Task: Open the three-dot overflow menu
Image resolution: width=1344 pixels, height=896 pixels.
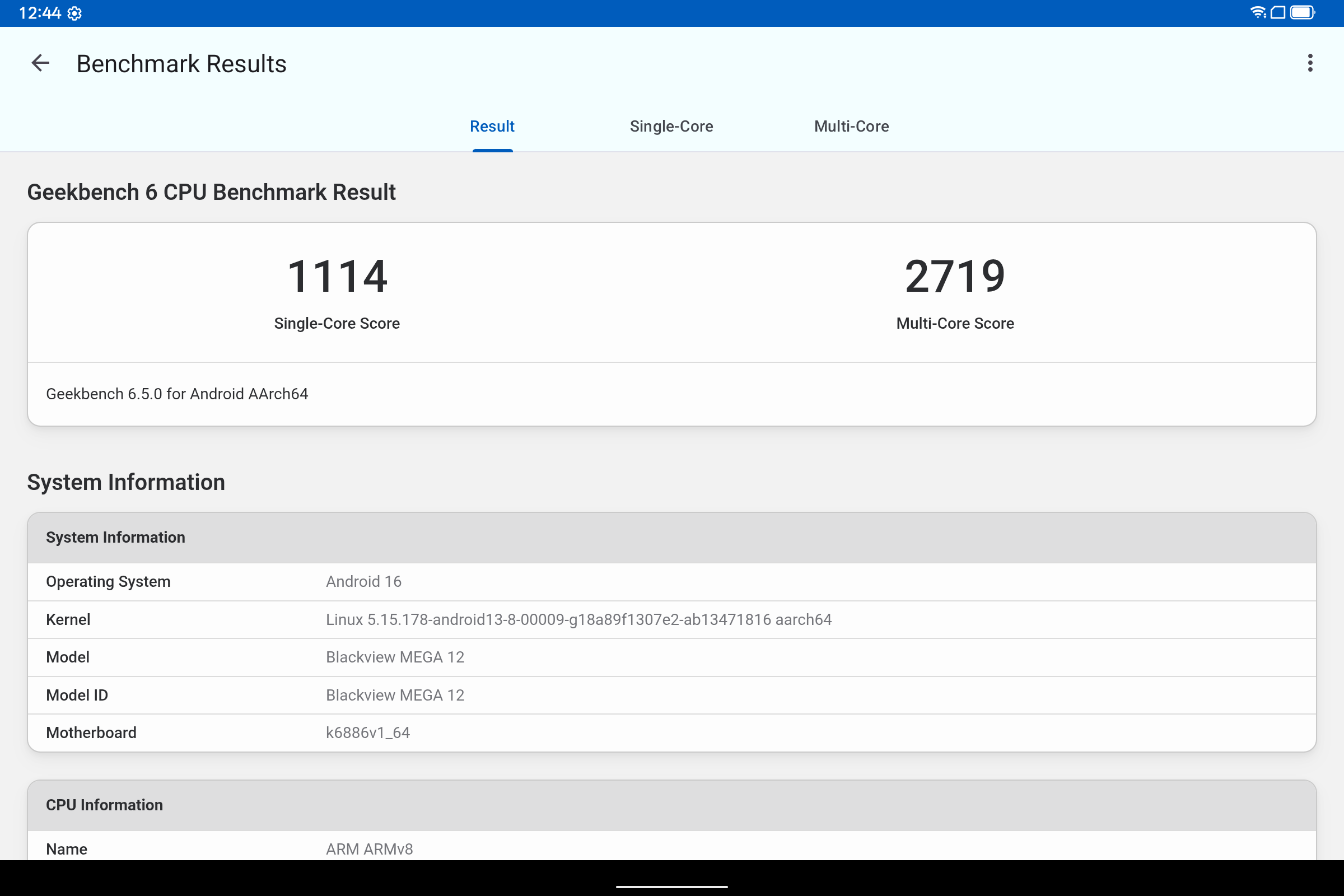Action: click(1310, 63)
